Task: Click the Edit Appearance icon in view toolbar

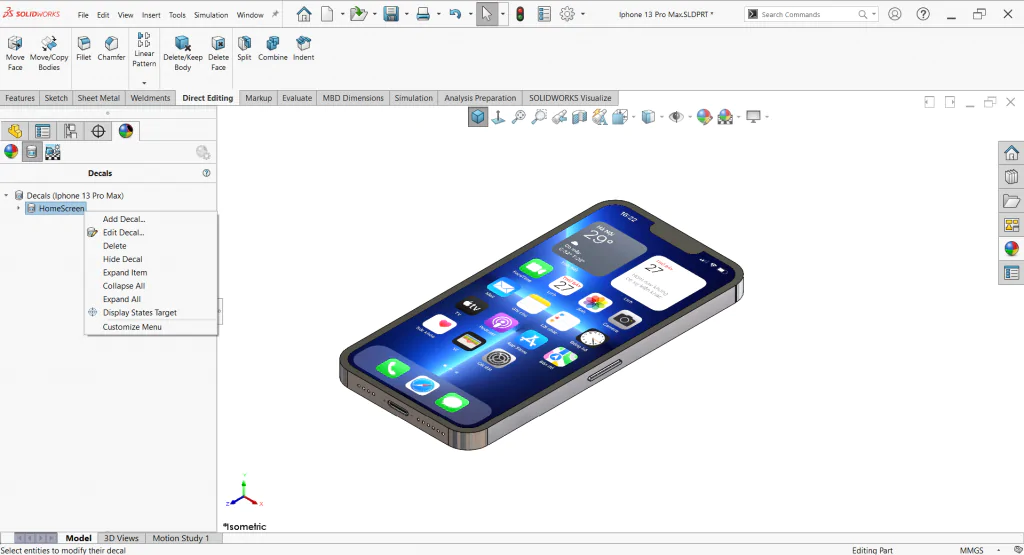Action: click(x=704, y=117)
